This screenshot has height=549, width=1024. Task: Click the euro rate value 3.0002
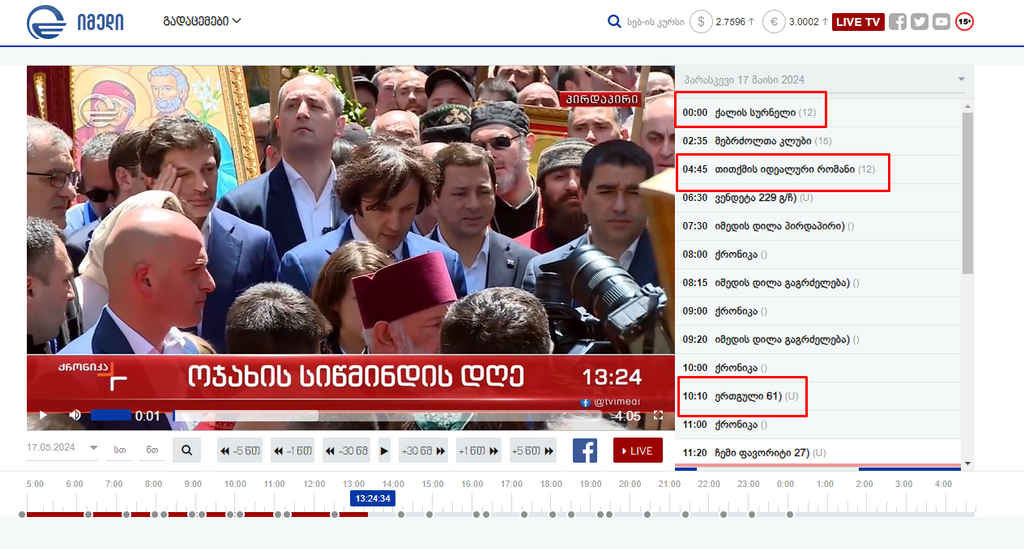tap(804, 22)
